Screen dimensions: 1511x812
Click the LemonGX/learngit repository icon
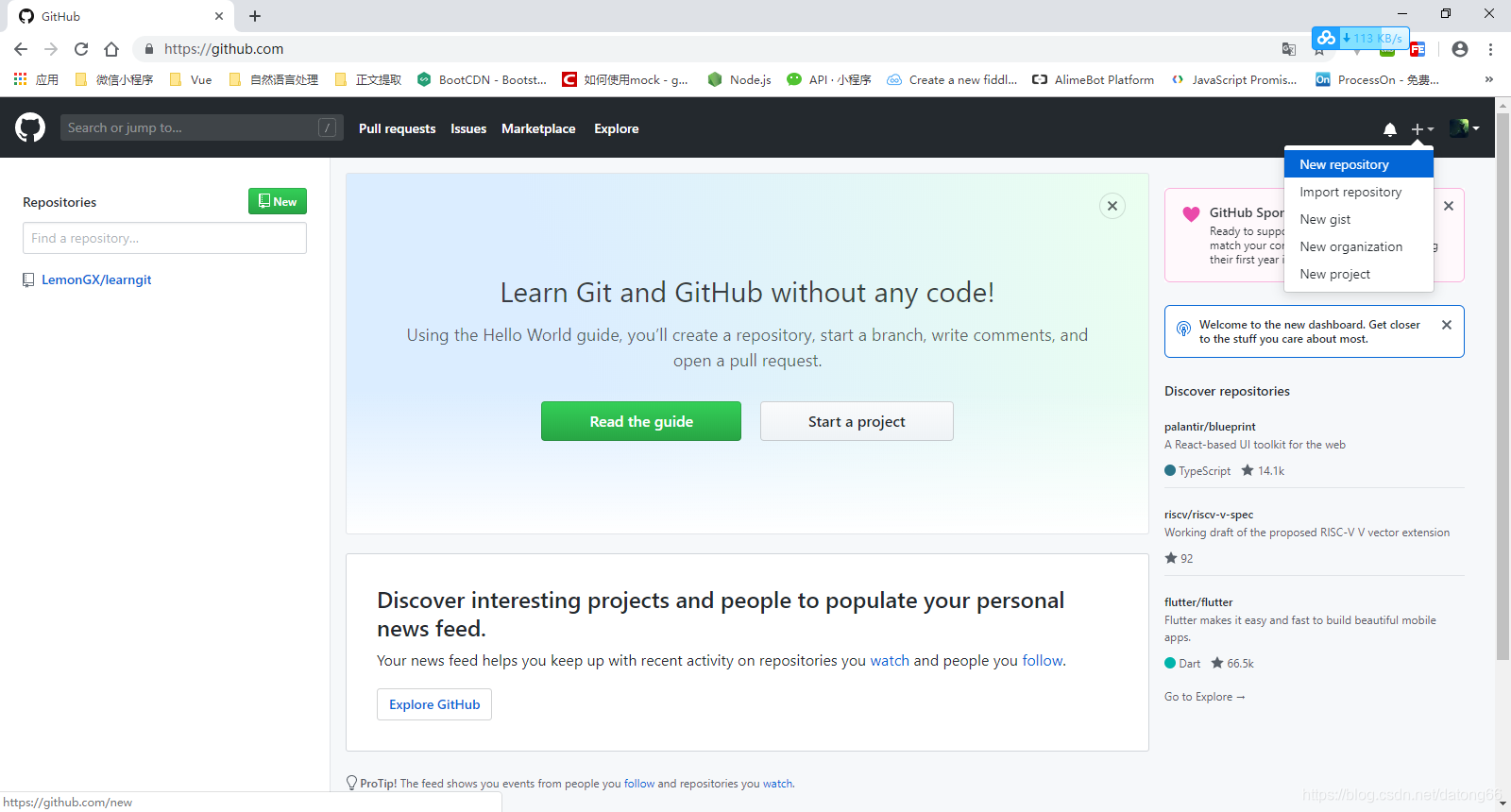(x=28, y=280)
